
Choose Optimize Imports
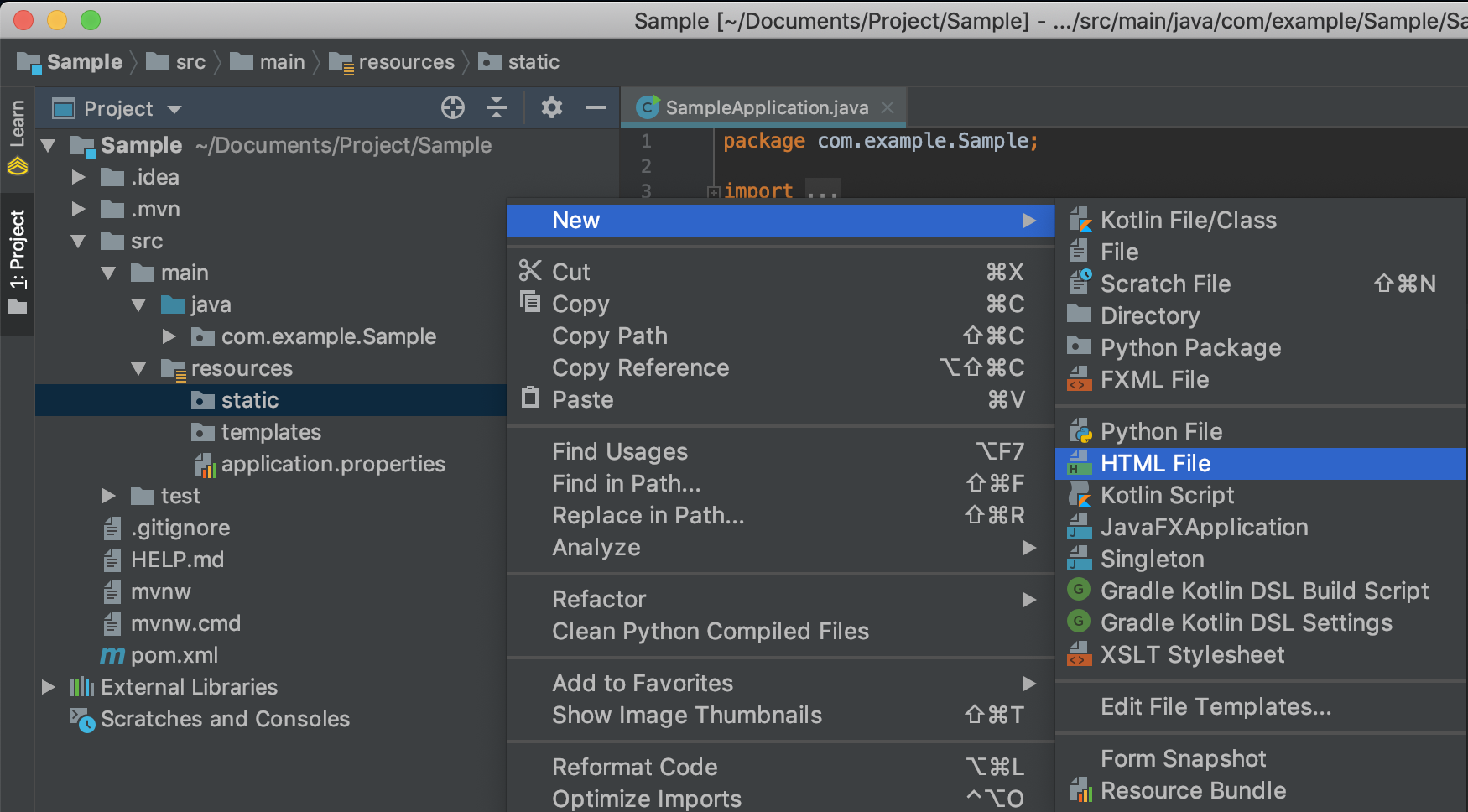click(x=780, y=799)
